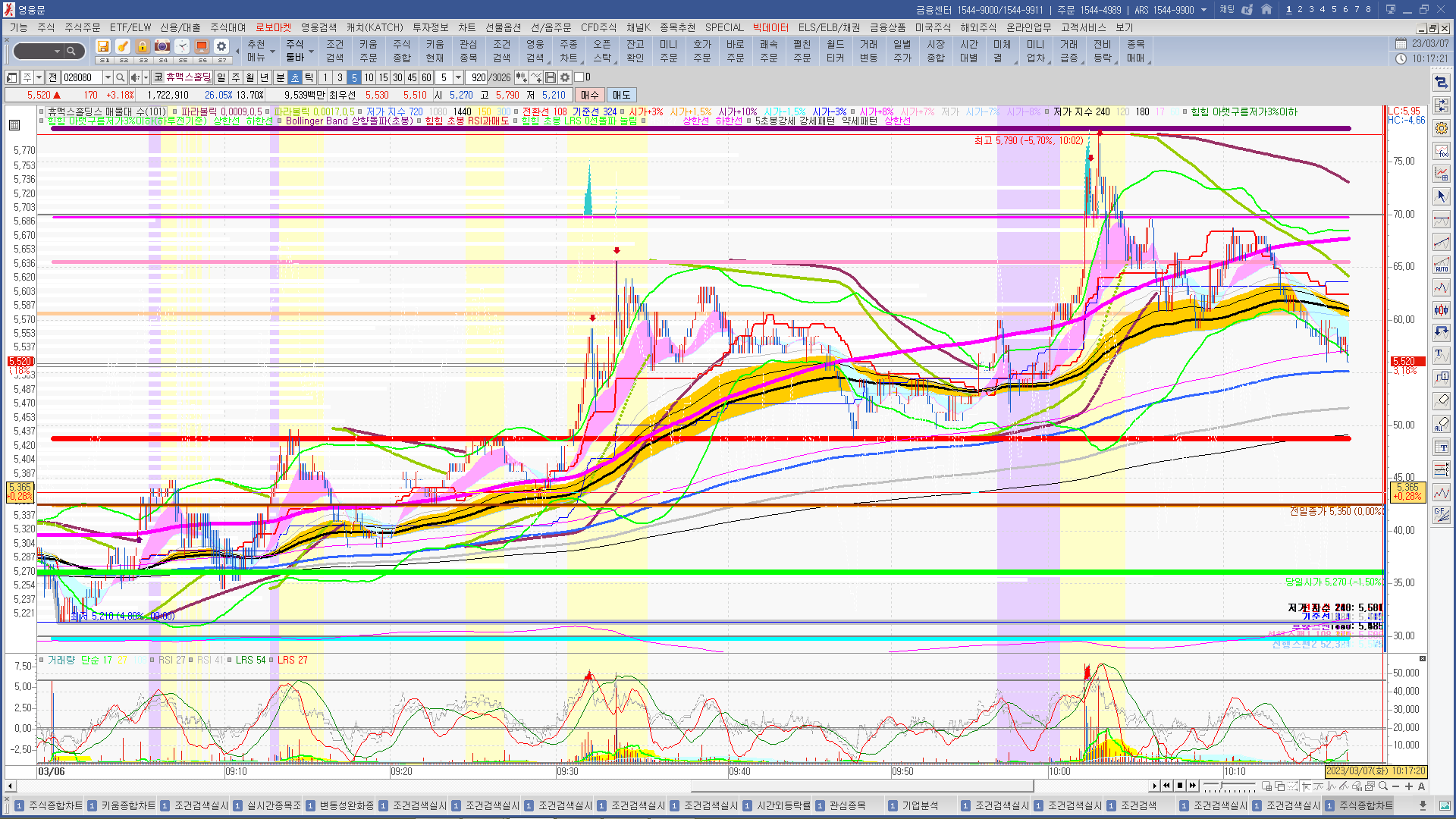Open the 선물옵션 menu
The width and height of the screenshot is (1456, 819).
[503, 27]
